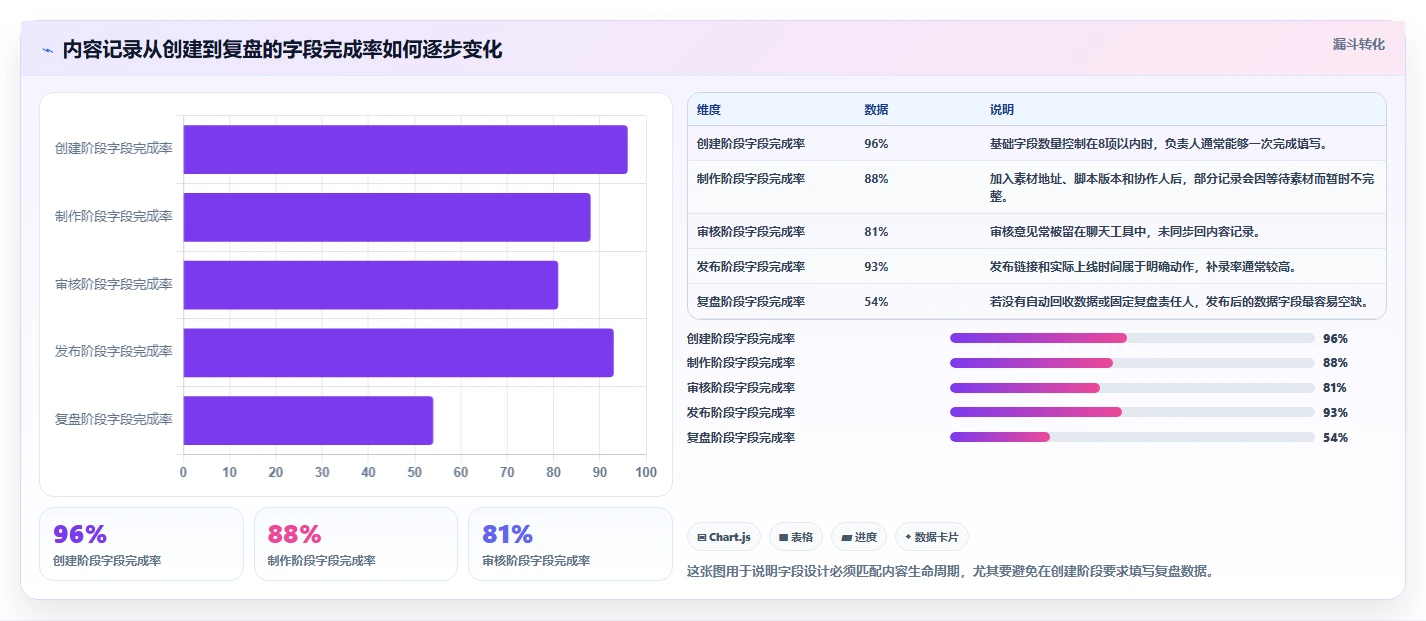Viewport: 1426px width, 621px height.
Task: Click the lightning icon beside the title
Action: click(47, 50)
